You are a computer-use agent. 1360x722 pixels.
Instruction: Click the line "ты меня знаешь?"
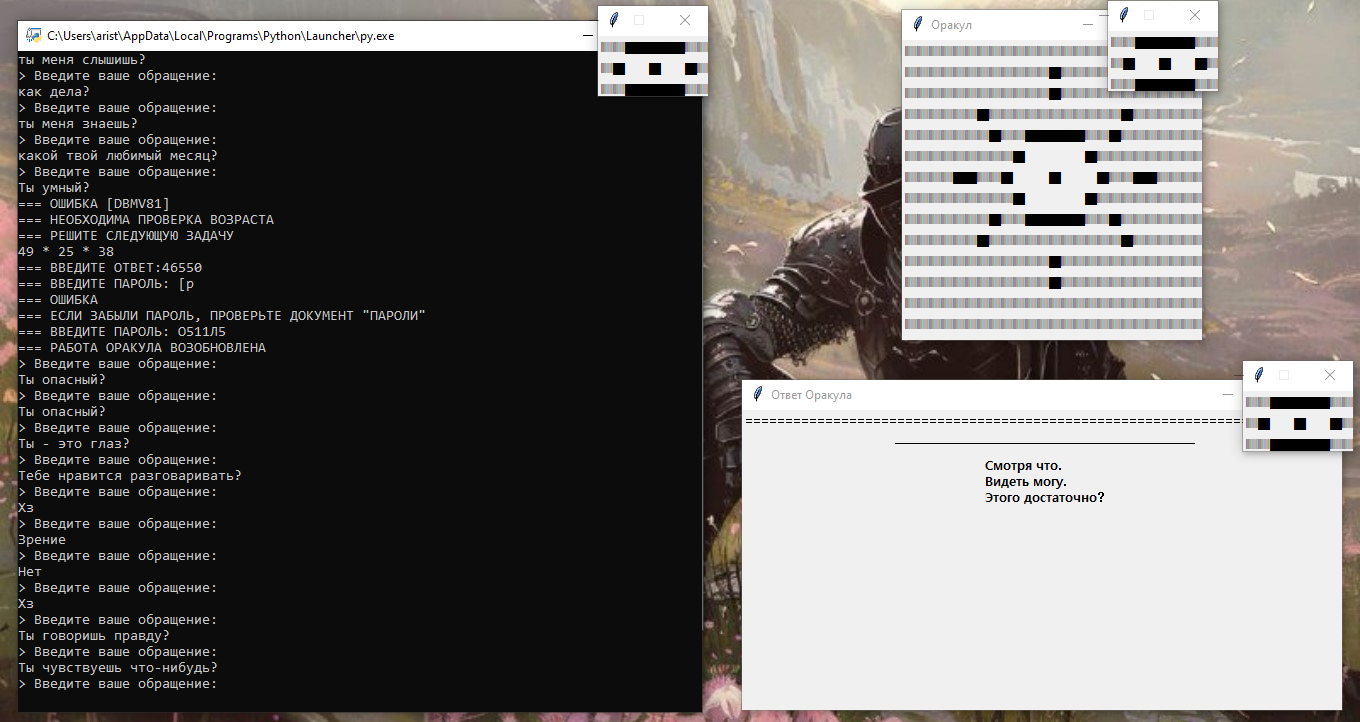click(77, 124)
